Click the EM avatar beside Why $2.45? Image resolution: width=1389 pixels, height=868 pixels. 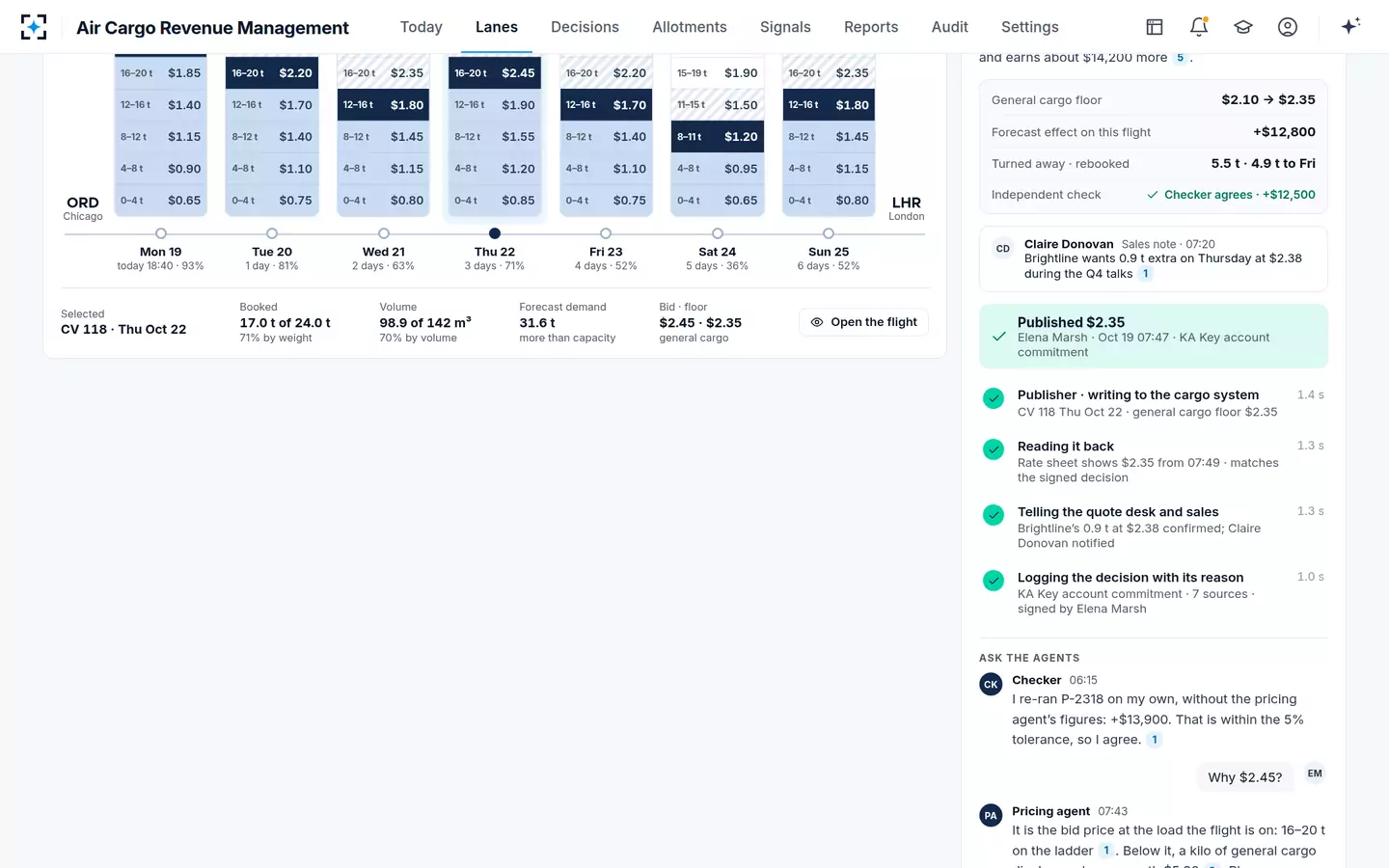coord(1315,773)
